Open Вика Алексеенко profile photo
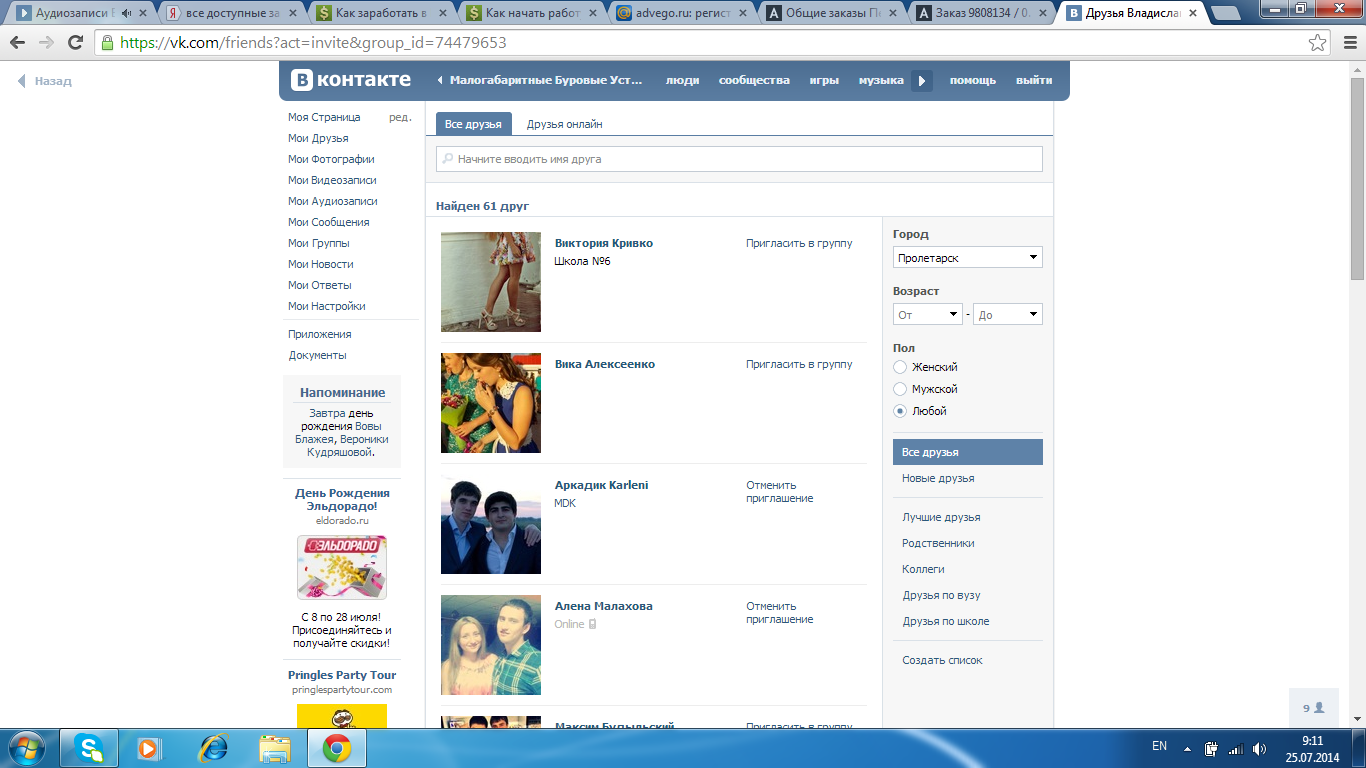 491,403
